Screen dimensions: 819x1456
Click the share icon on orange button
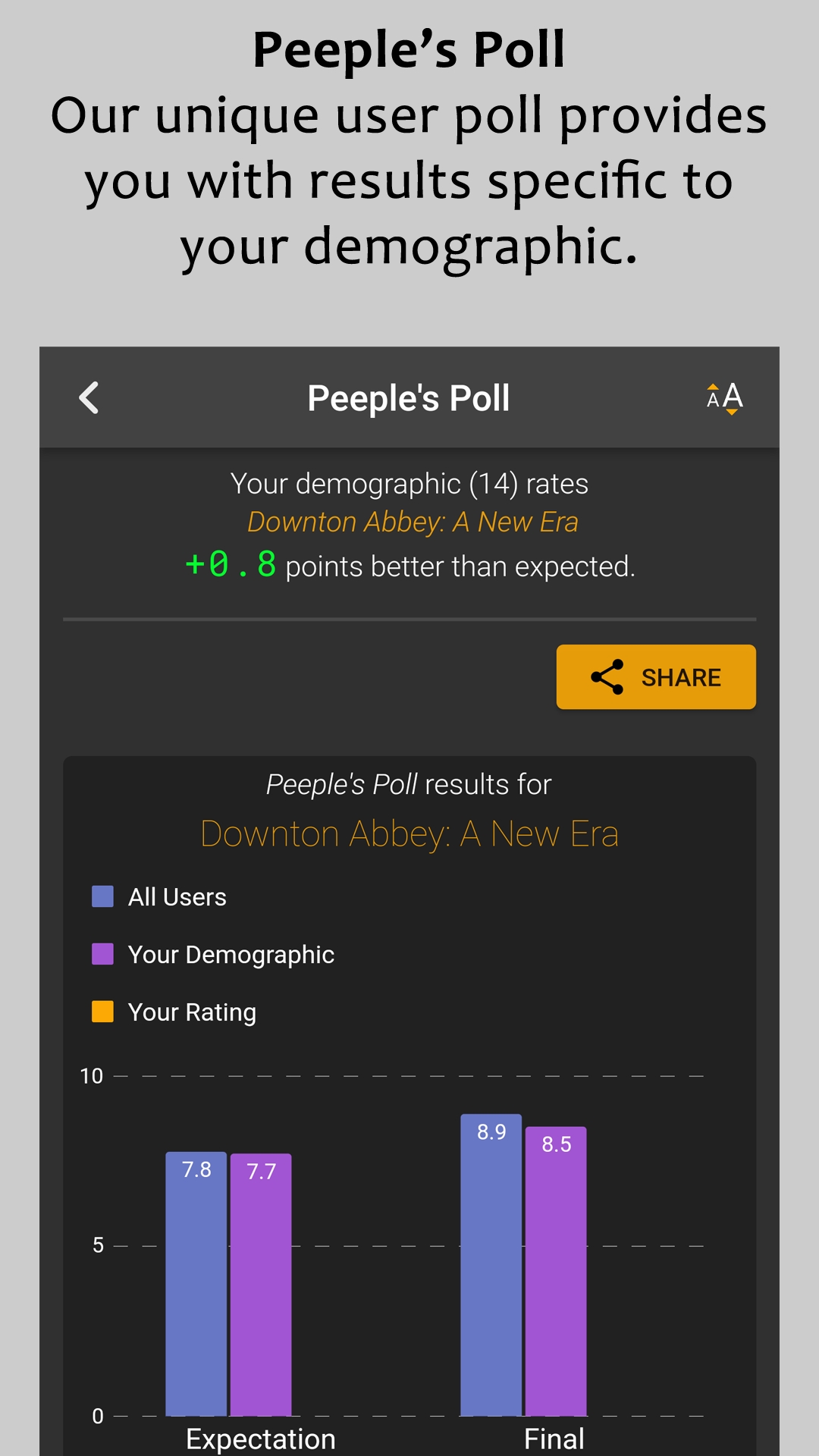pyautogui.click(x=607, y=677)
